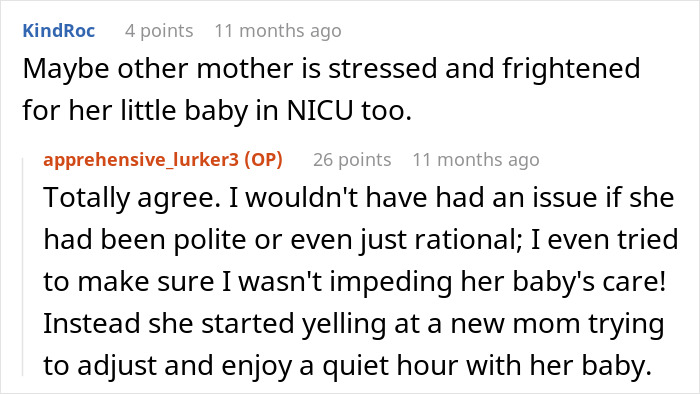This screenshot has height=394, width=700.
Task: Click KindRoc's '11 months ago' timestamp
Action: [x=278, y=31]
